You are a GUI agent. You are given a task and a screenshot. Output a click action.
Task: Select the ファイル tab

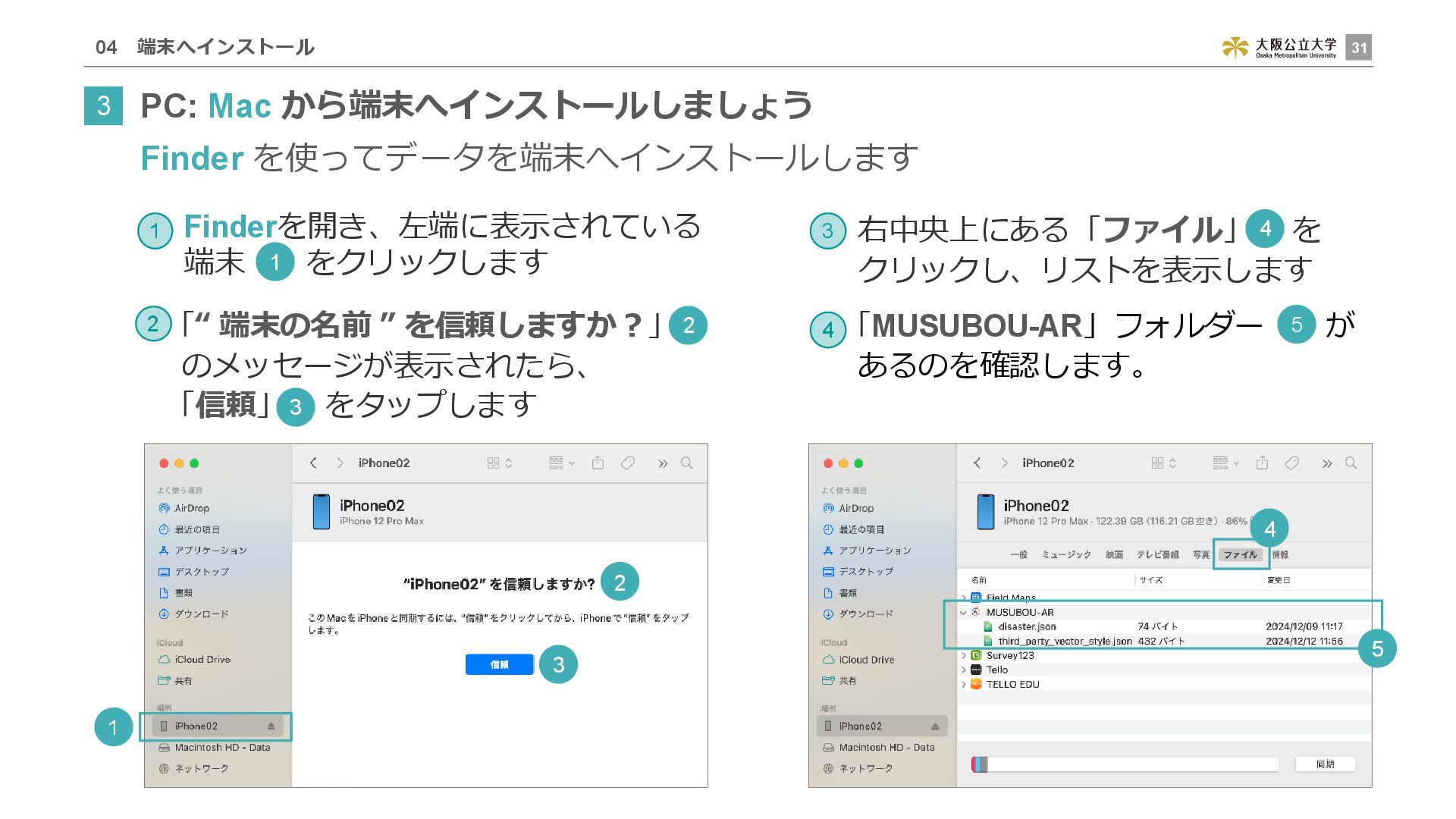pyautogui.click(x=1241, y=555)
